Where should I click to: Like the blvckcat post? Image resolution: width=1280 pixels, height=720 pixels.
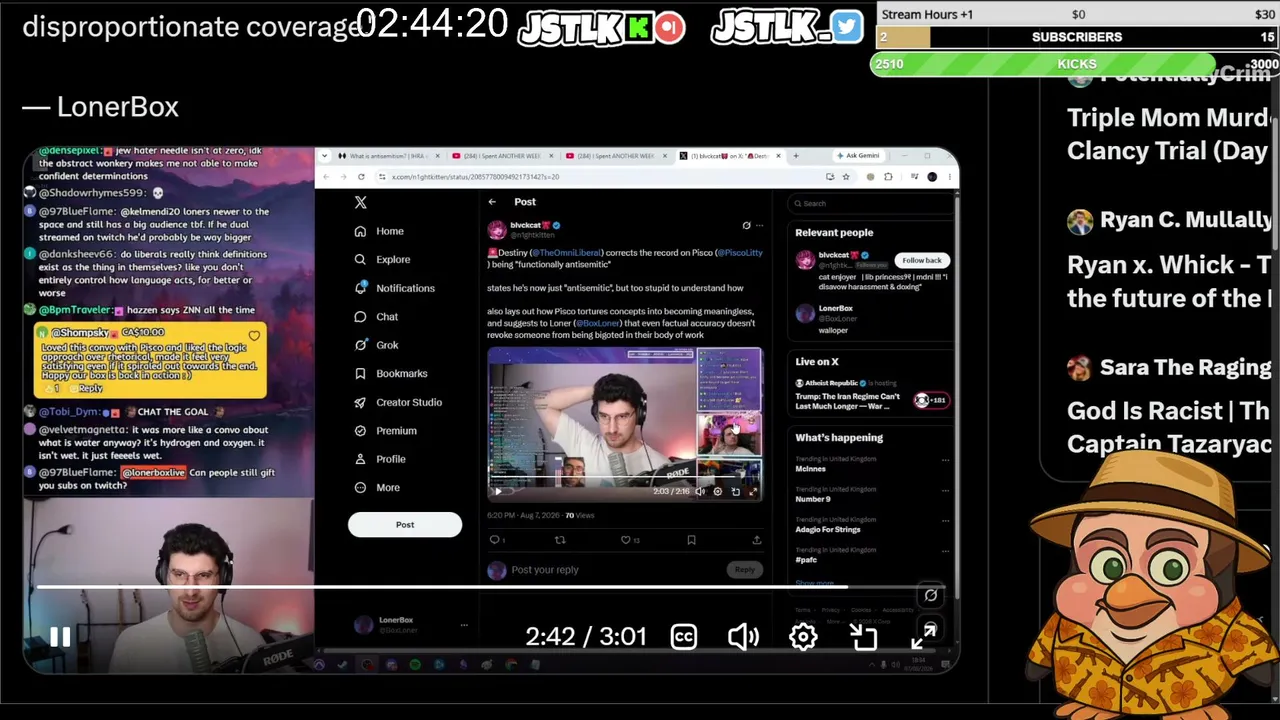(x=626, y=540)
